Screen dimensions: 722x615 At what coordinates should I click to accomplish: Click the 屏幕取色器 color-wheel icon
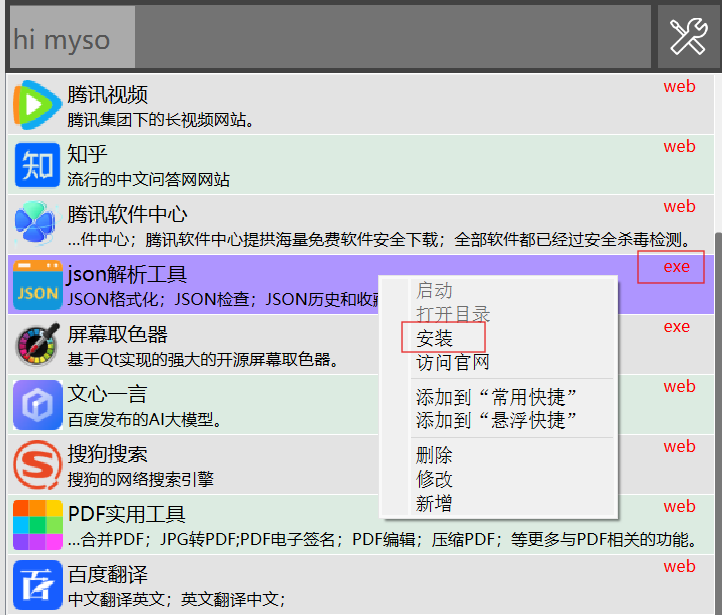tap(37, 345)
